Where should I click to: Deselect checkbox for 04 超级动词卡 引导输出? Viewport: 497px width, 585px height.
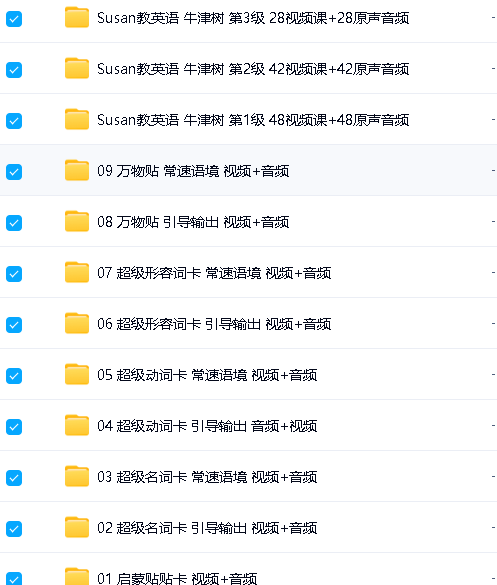coord(14,427)
